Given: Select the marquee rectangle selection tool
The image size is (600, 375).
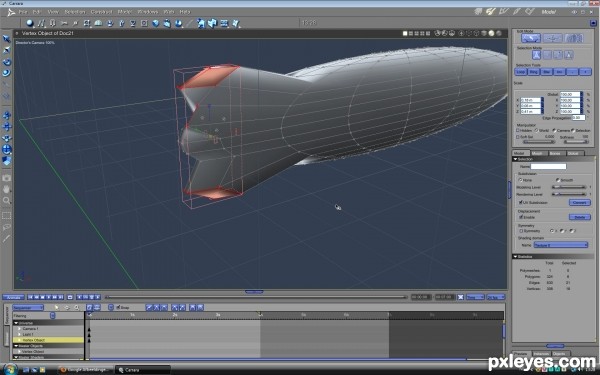Looking at the screenshot, I should (7, 215).
